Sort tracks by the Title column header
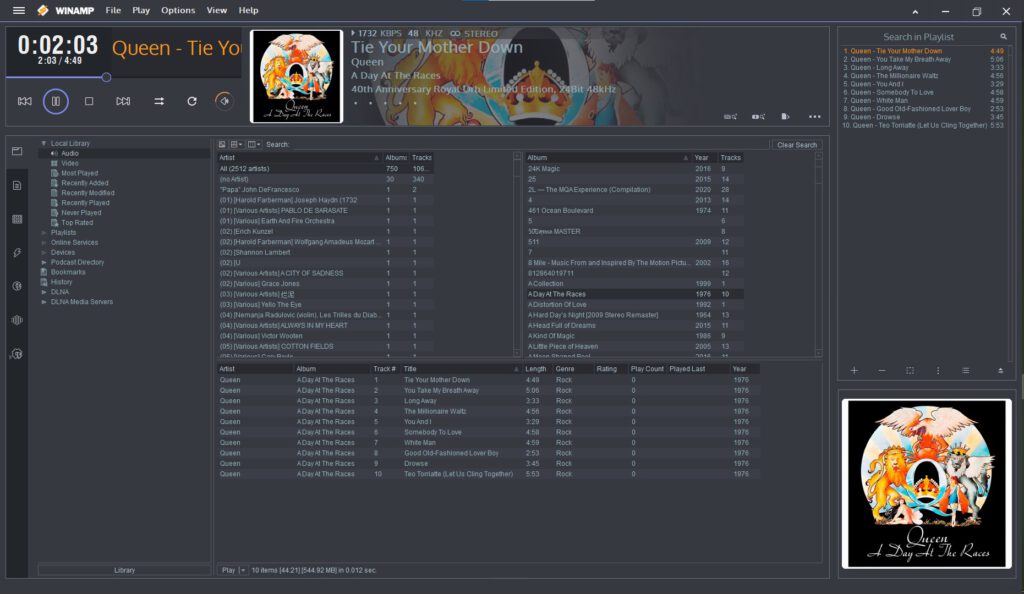The image size is (1024, 594). point(461,369)
